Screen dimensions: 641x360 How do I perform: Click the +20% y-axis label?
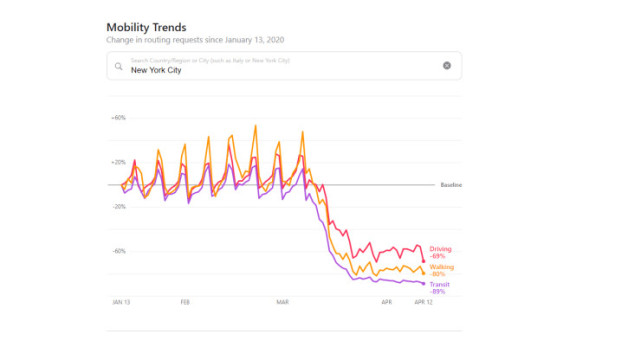pyautogui.click(x=119, y=162)
